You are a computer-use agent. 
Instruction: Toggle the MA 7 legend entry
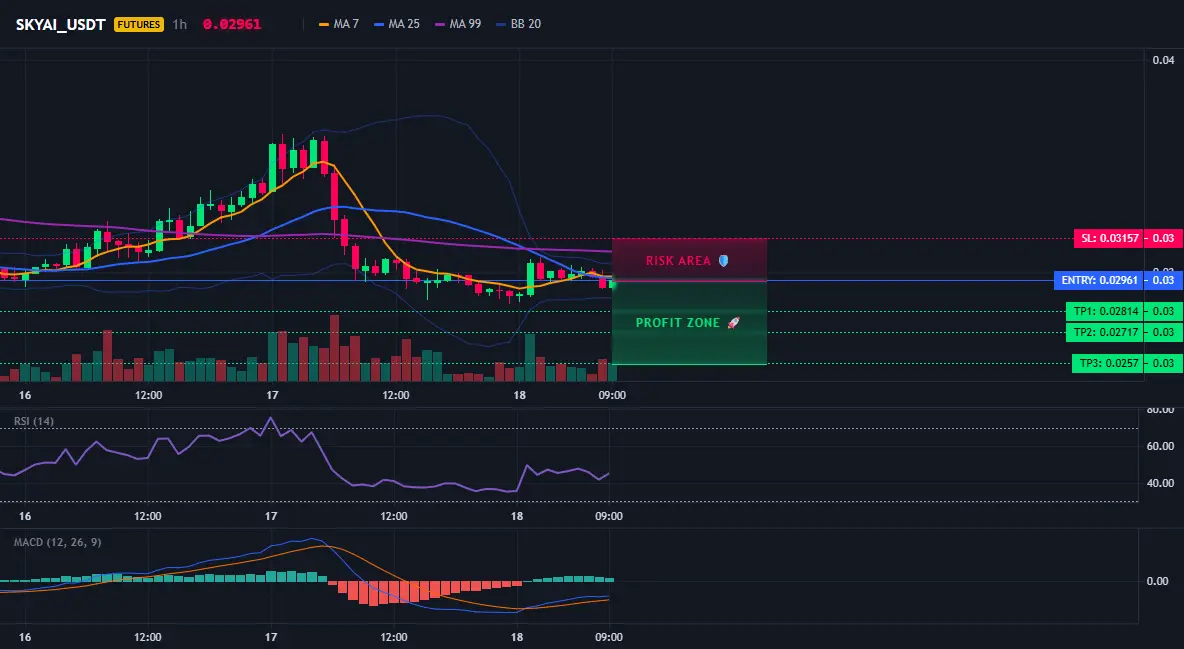pos(339,24)
